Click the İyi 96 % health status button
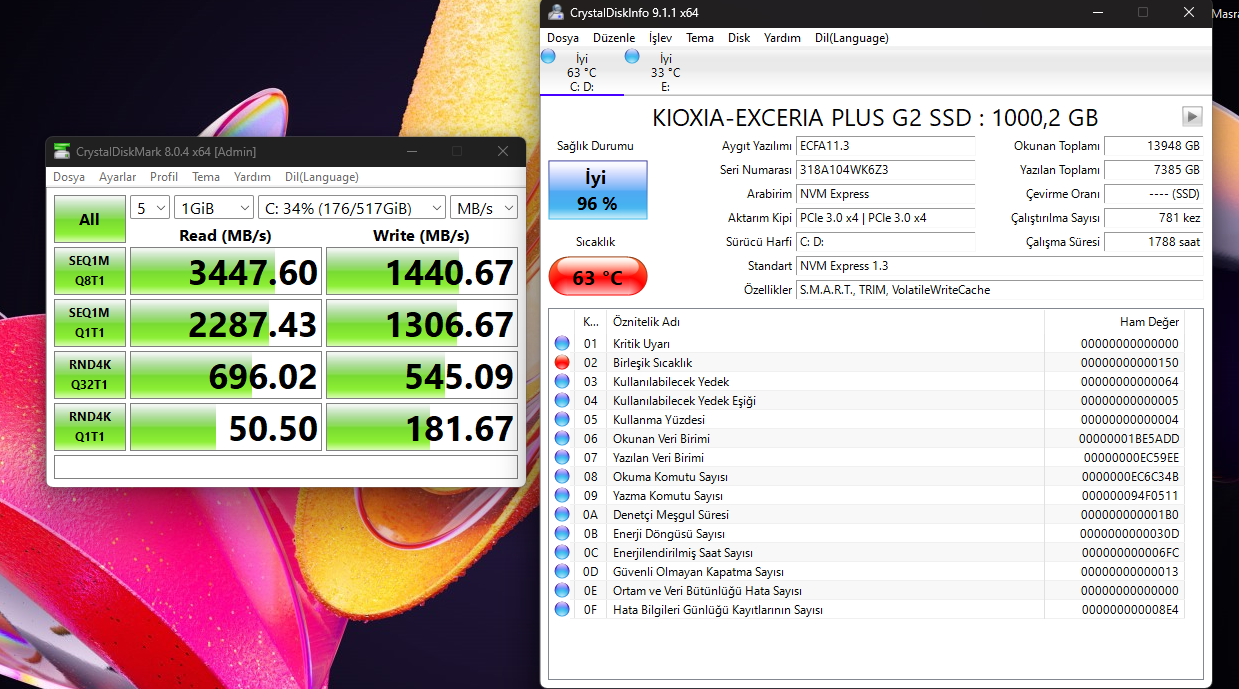The height and width of the screenshot is (689, 1239). click(x=598, y=190)
